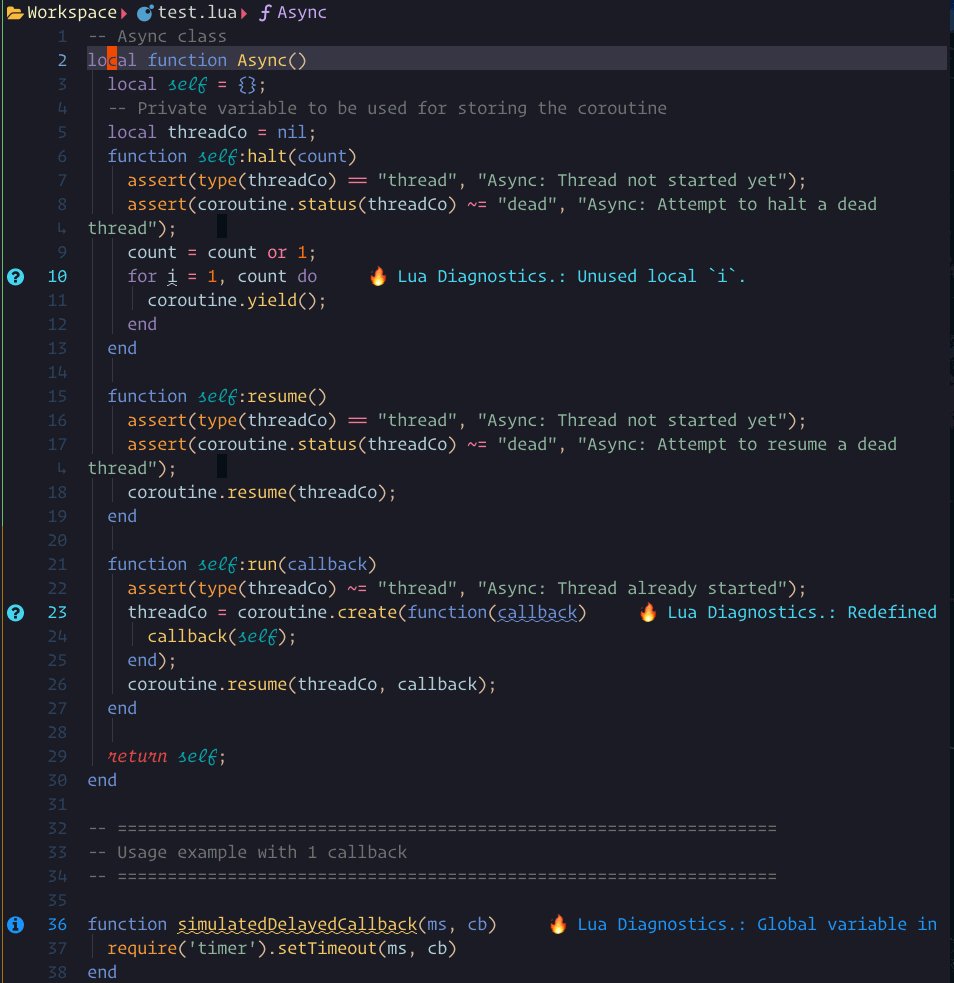Click the flame icon on line 23 diagnostic
Viewport: 954px width, 983px height.
[648, 612]
